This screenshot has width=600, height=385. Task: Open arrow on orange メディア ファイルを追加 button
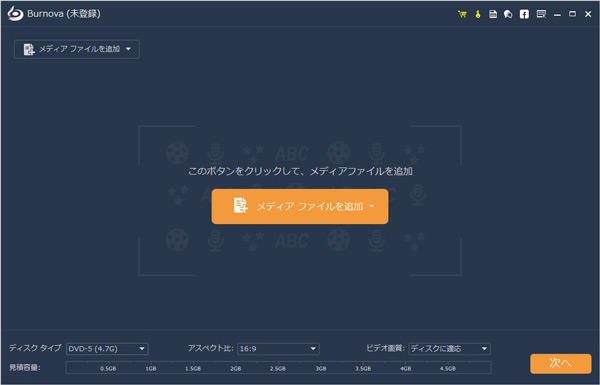pyautogui.click(x=371, y=206)
